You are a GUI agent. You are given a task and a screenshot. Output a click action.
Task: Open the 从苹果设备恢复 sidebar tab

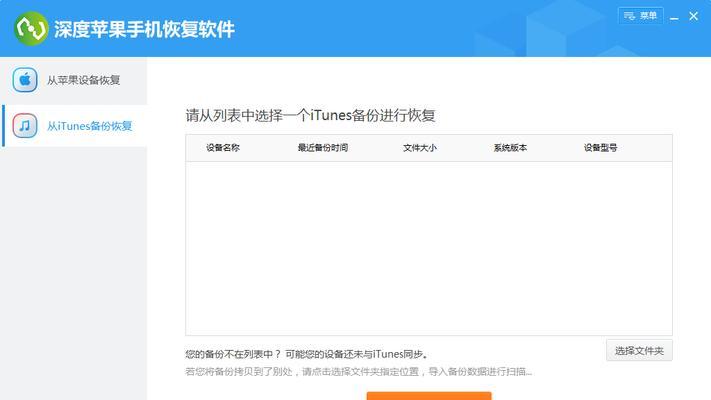[x=74, y=80]
